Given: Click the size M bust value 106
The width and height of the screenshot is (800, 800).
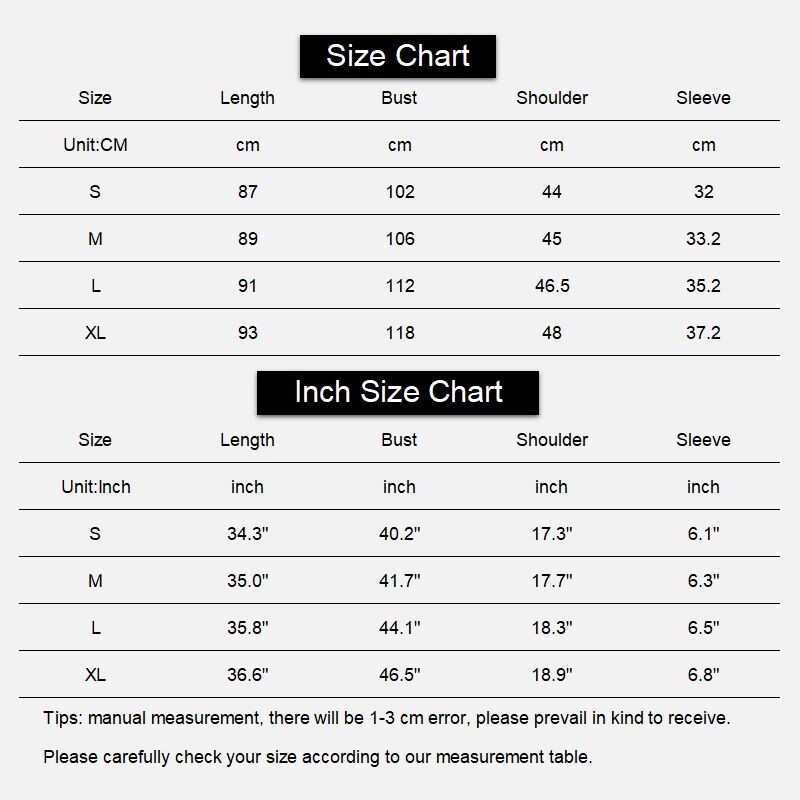Looking at the screenshot, I should (399, 239).
